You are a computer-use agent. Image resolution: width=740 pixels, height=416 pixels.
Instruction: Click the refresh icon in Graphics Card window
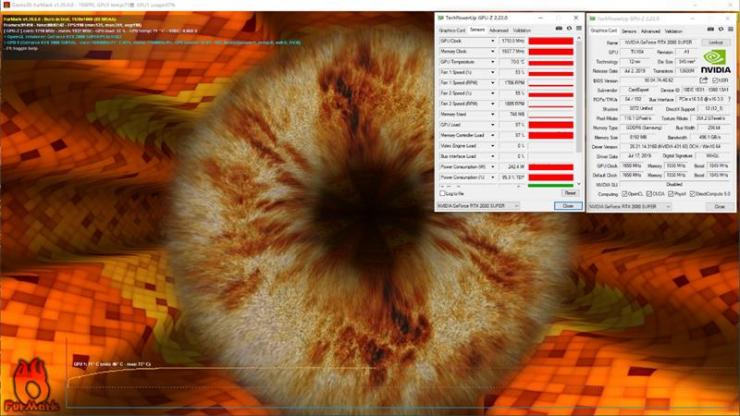[x=721, y=30]
